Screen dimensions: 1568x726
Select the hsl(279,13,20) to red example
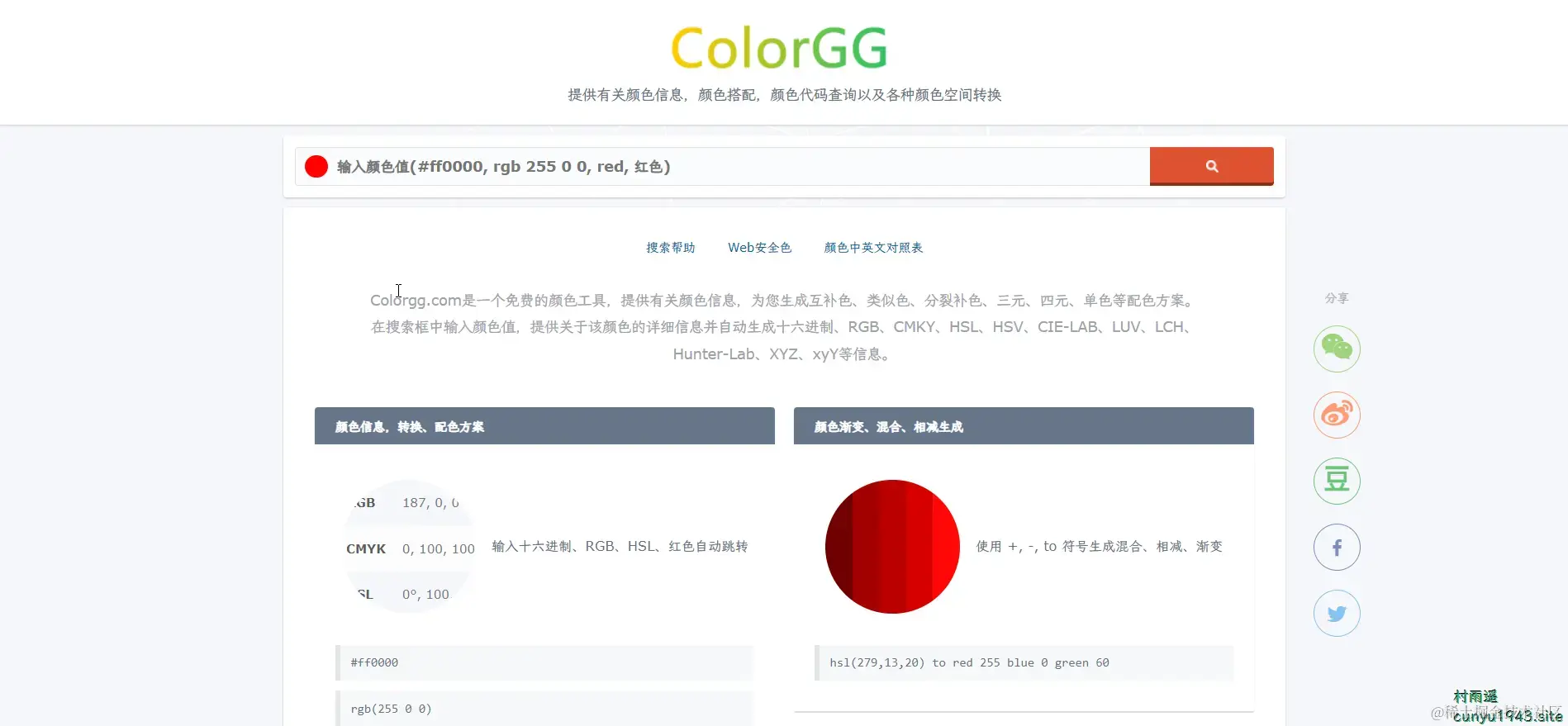coord(1024,662)
